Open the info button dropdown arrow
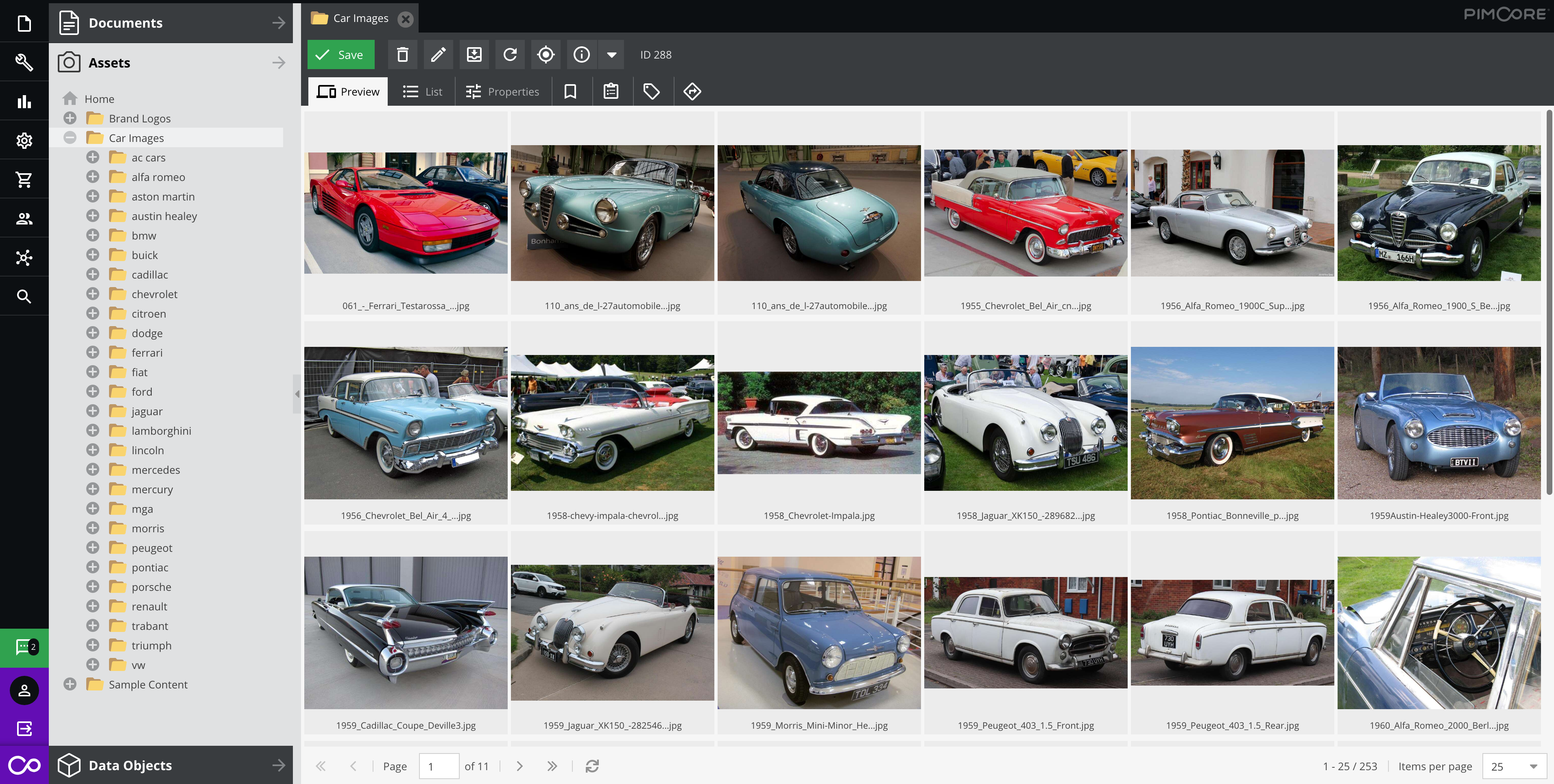This screenshot has height=784, width=1554. pos(611,55)
